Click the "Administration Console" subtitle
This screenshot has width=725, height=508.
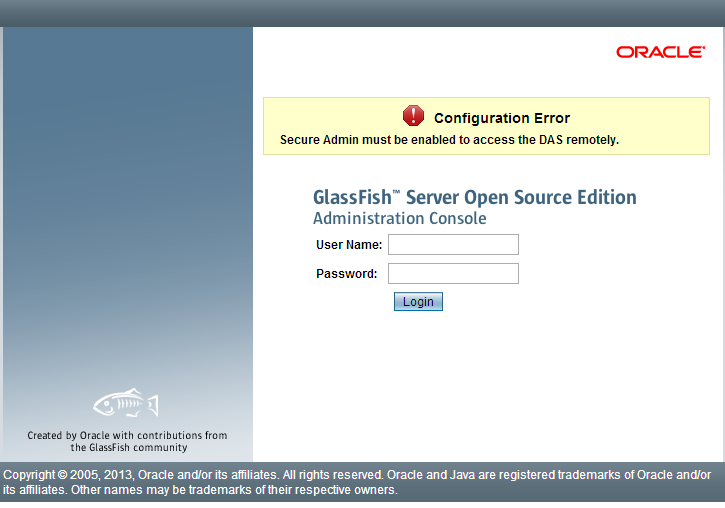point(399,218)
